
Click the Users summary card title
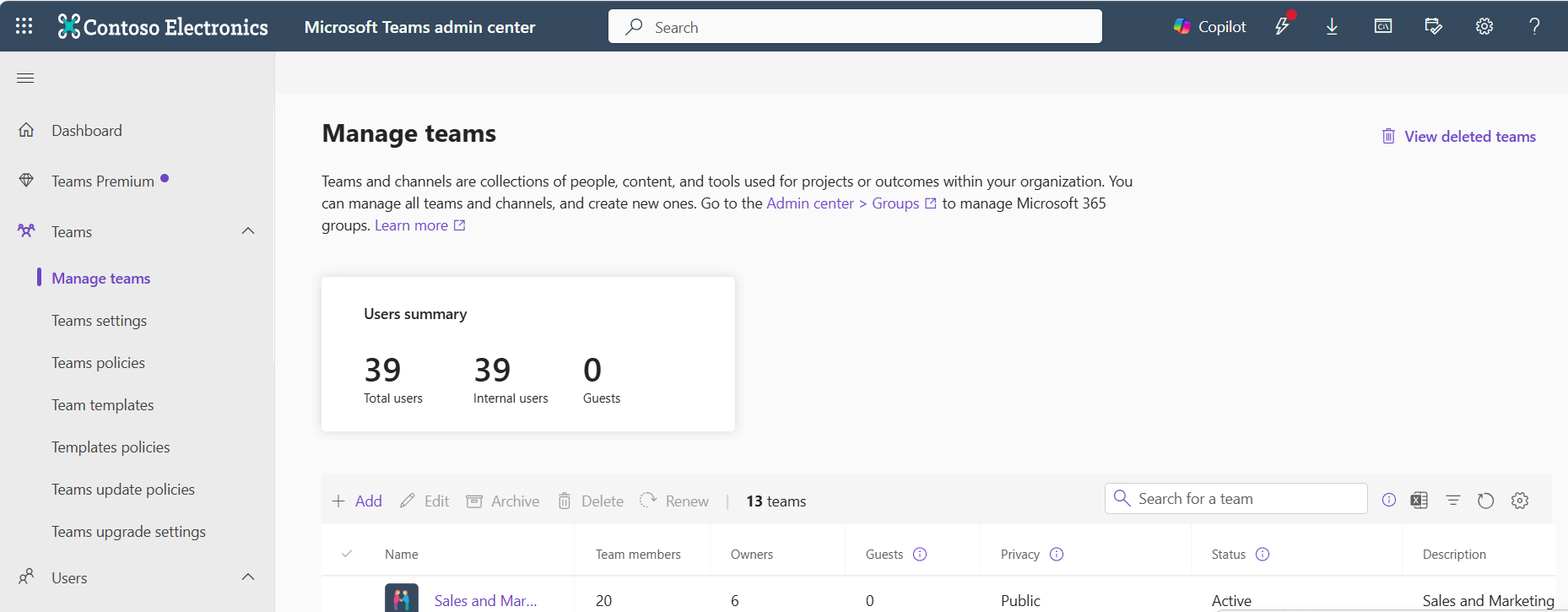tap(415, 314)
